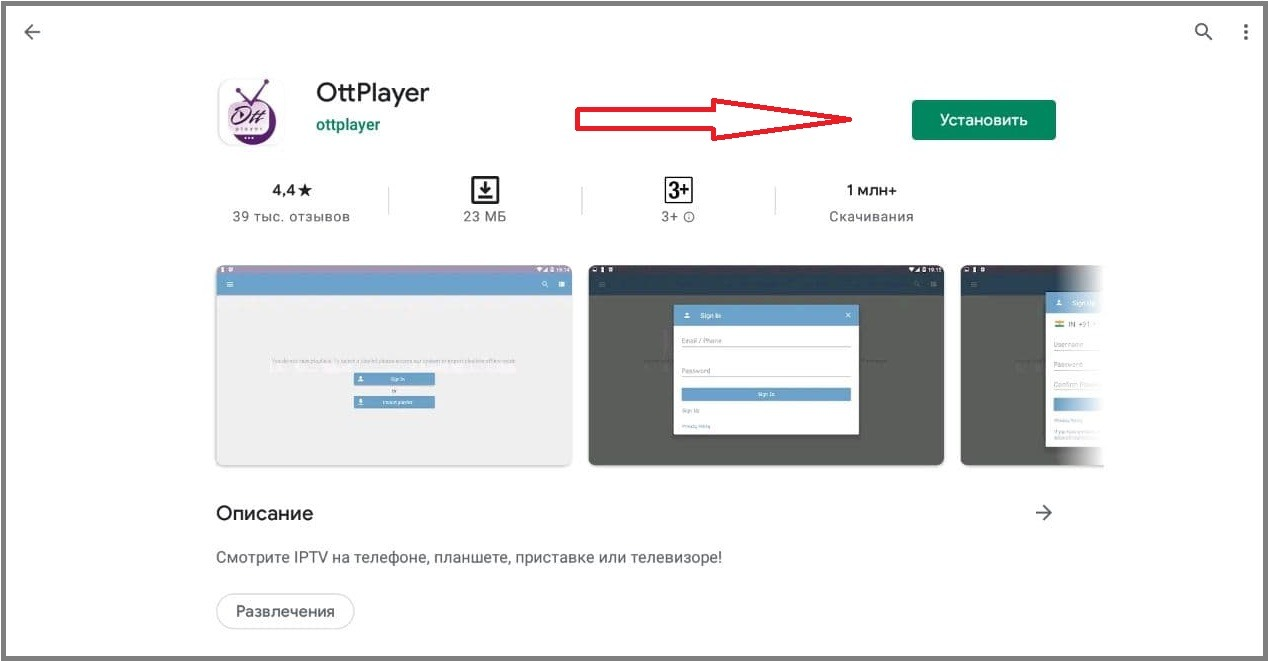Click the Описание section heading
Viewport: 1268px width, 661px height.
tap(264, 513)
